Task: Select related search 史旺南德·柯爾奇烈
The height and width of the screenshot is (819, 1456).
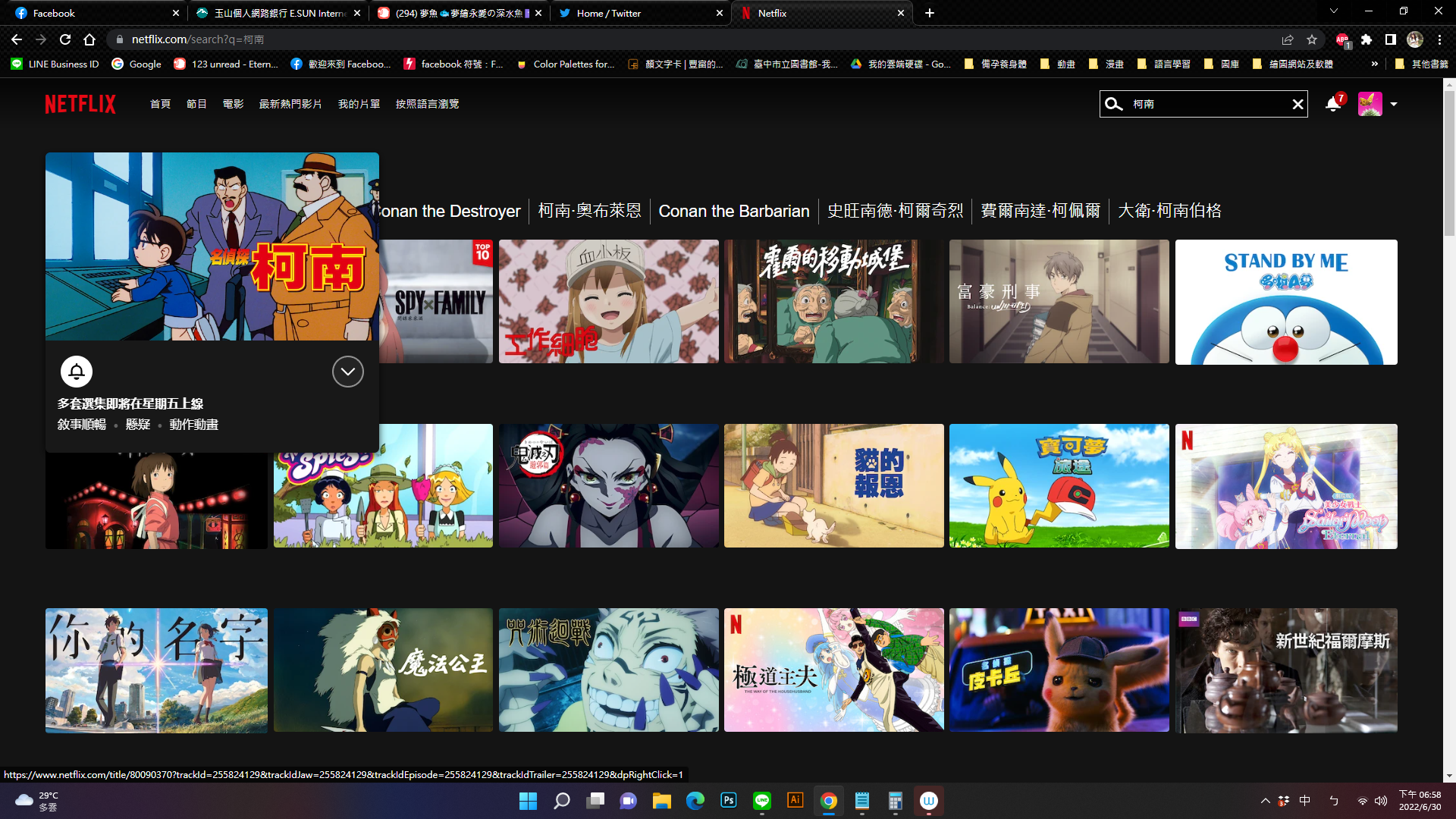Action: pos(895,211)
